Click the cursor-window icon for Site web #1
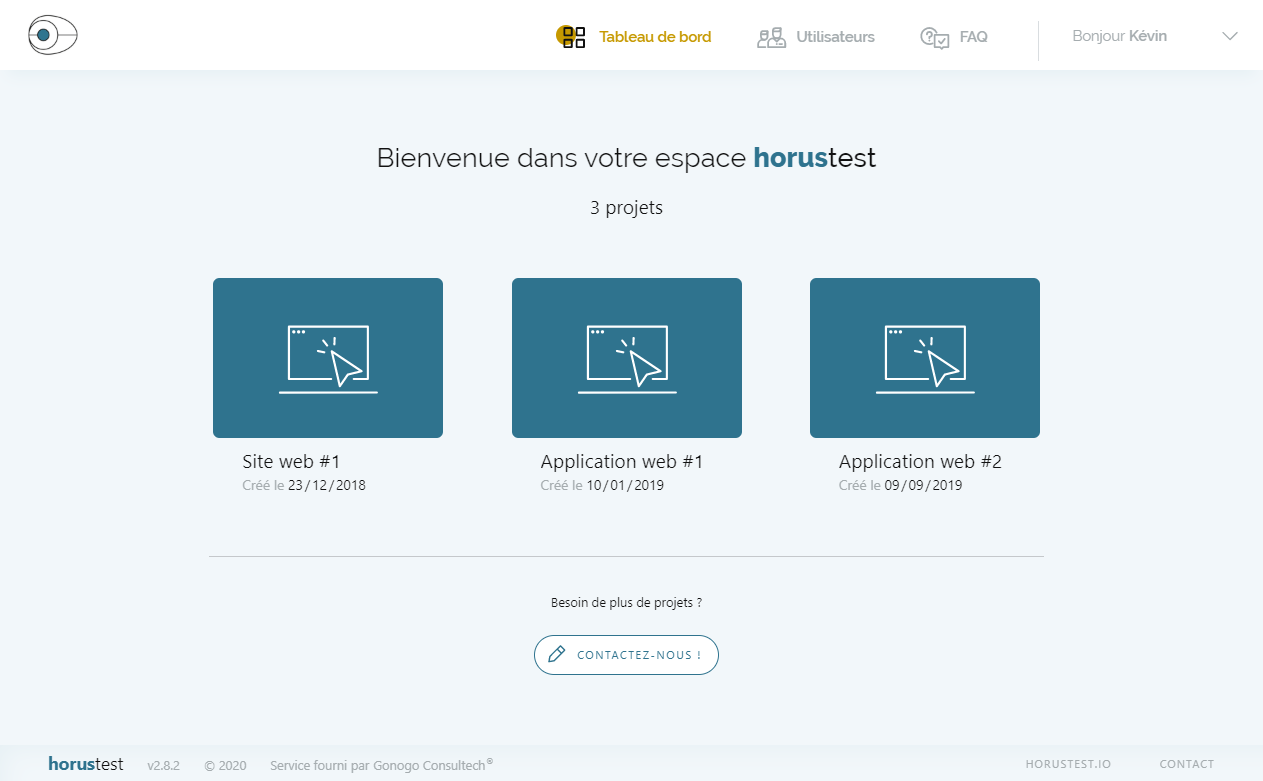The height and width of the screenshot is (781, 1263). (x=328, y=358)
